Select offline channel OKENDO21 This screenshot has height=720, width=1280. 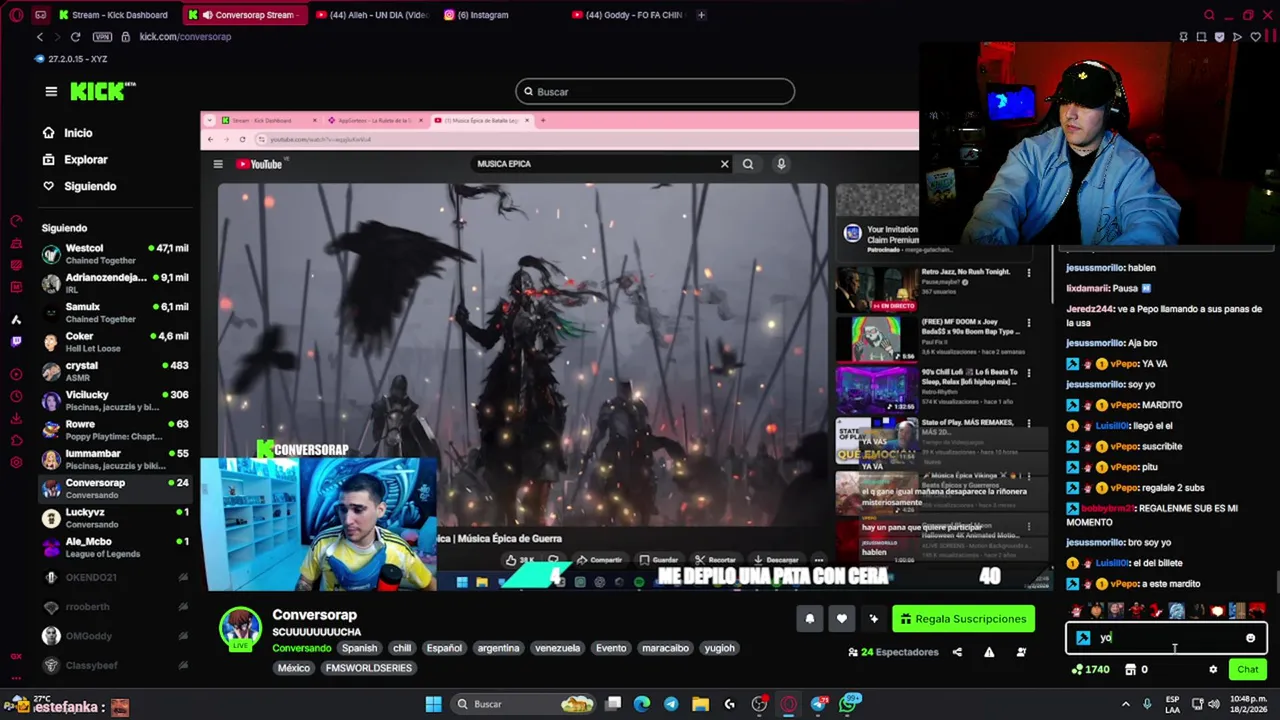click(115, 577)
